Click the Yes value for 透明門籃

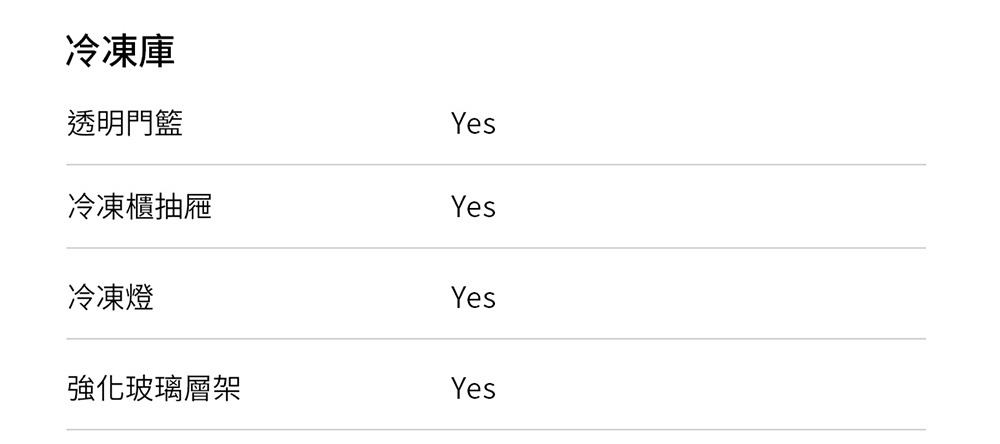pos(473,123)
